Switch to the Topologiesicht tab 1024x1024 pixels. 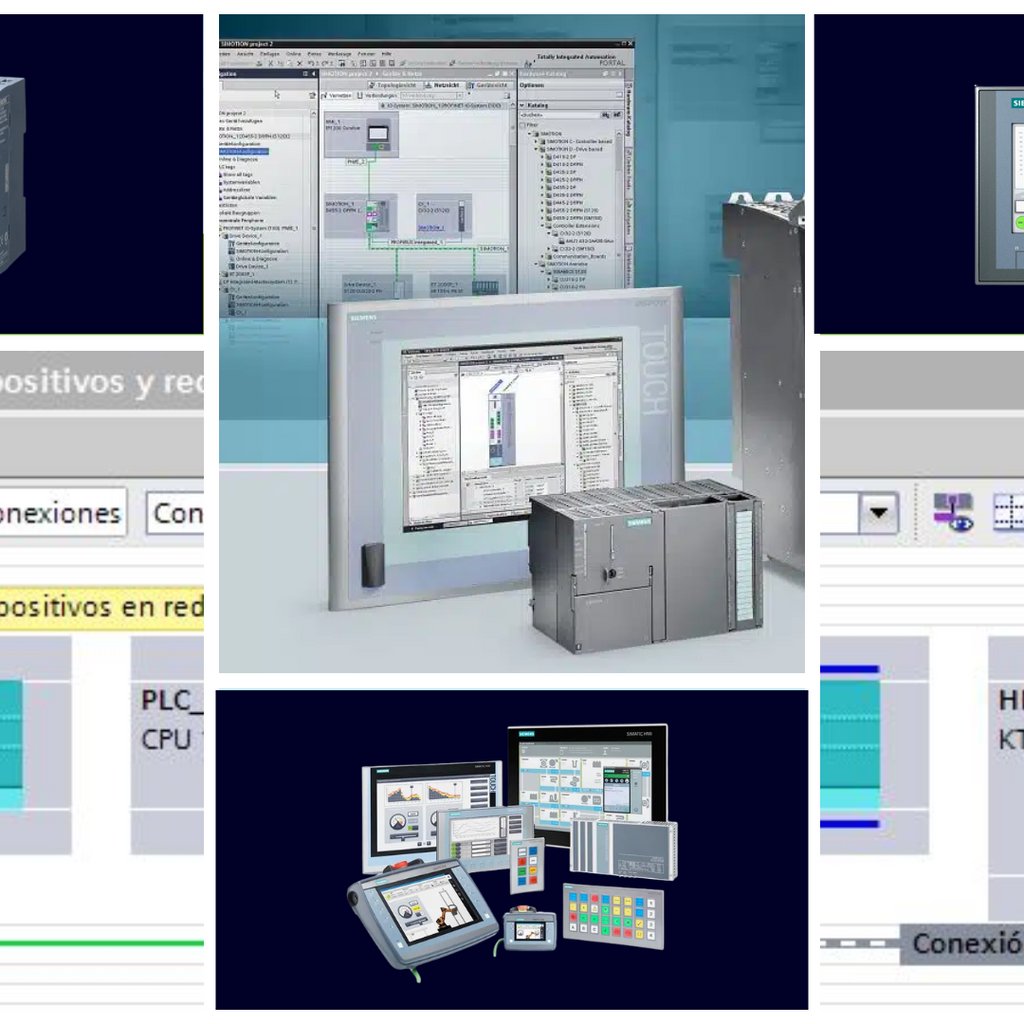(397, 85)
